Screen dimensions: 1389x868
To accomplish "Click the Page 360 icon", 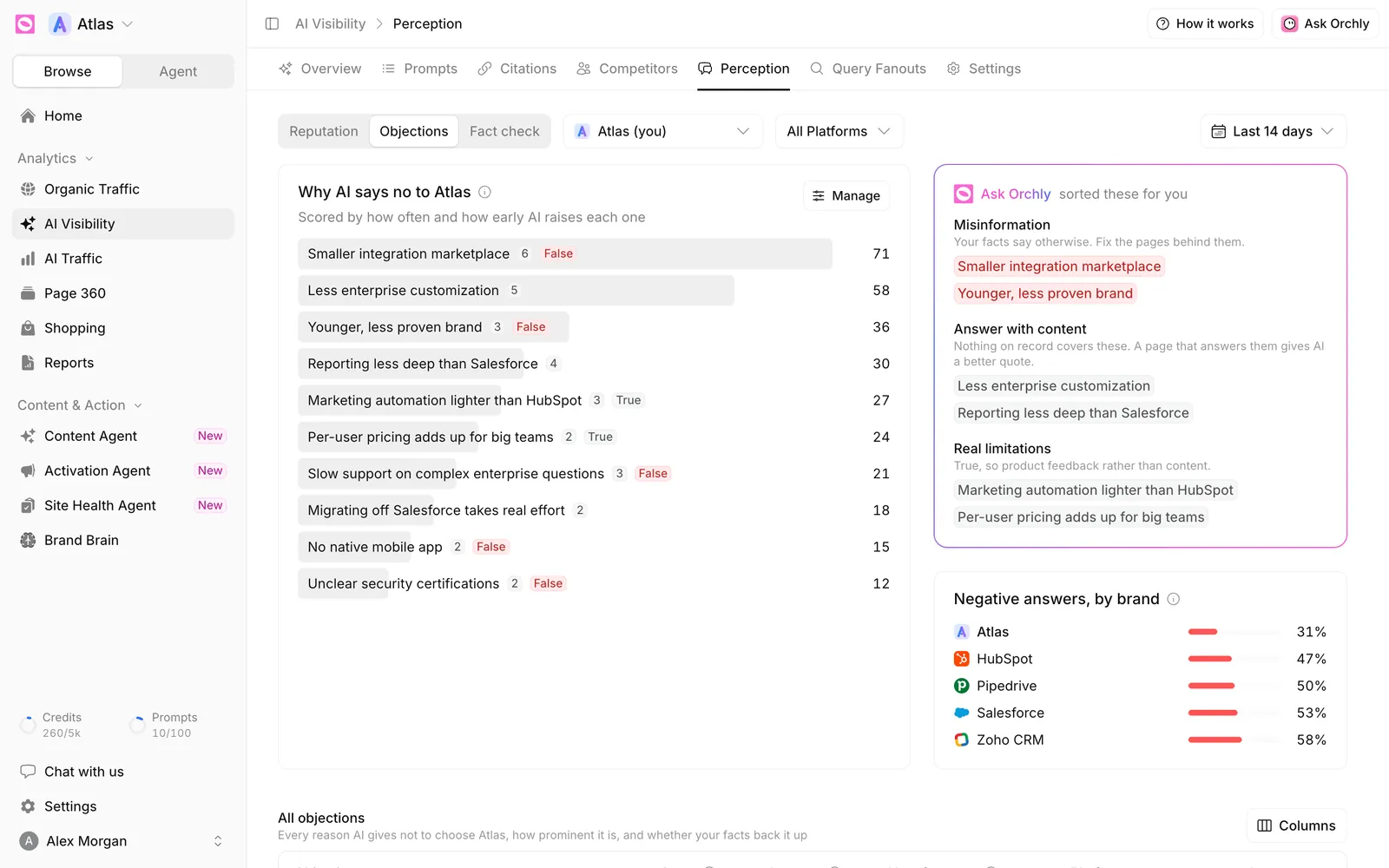I will coord(28,293).
